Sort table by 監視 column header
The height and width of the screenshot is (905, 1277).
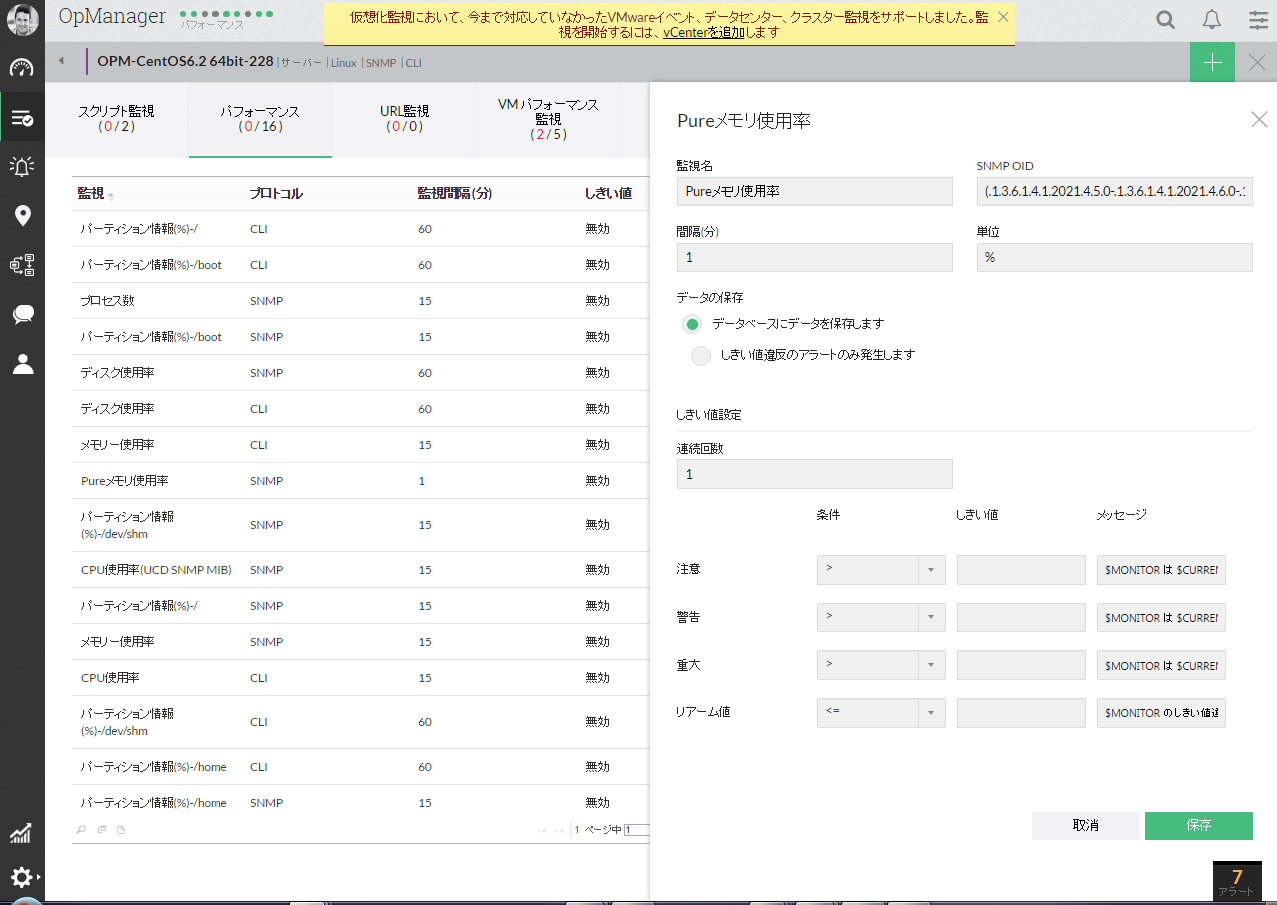point(91,194)
